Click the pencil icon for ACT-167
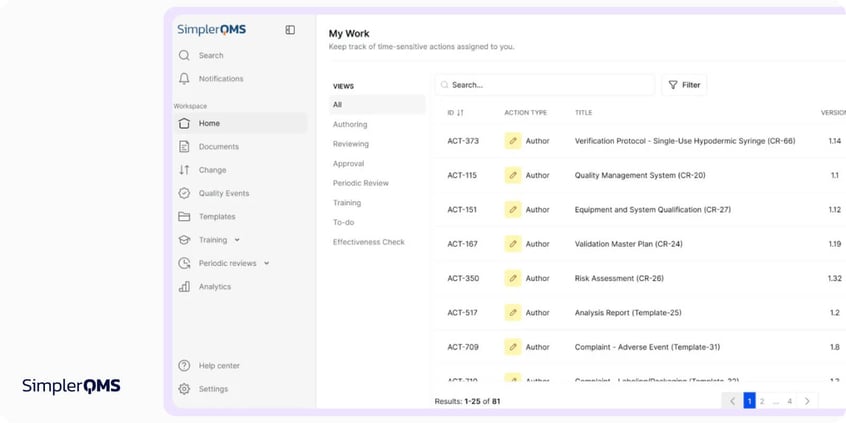This screenshot has height=423, width=846. click(x=513, y=244)
